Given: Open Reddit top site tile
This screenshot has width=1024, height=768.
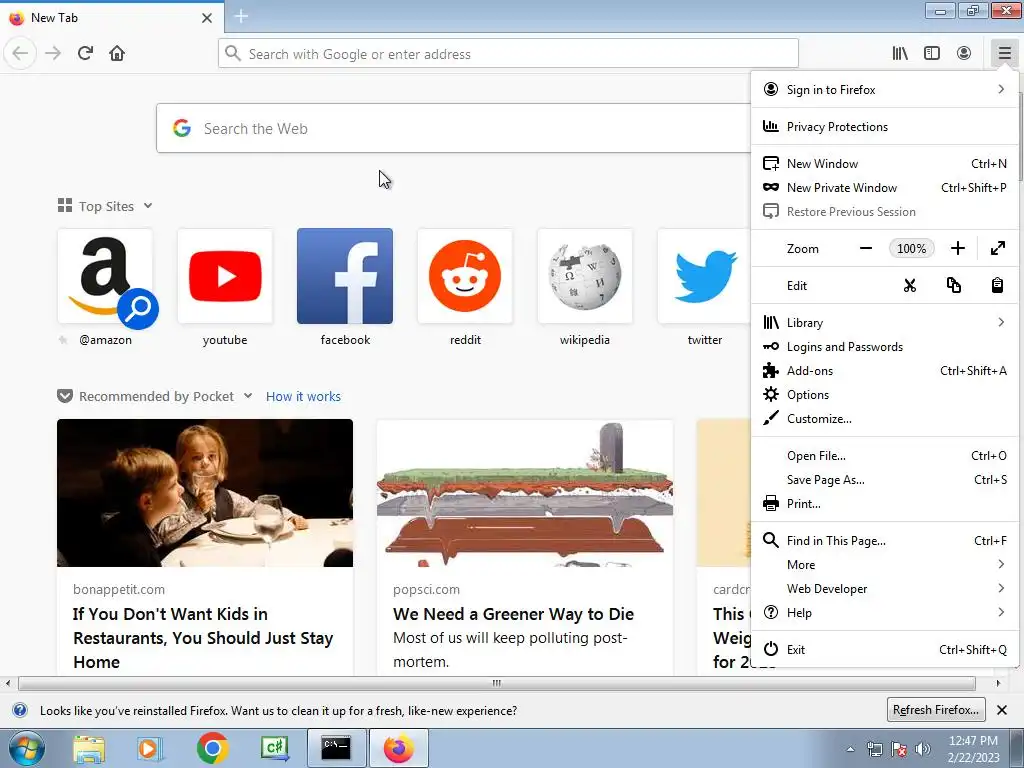Looking at the screenshot, I should (465, 276).
